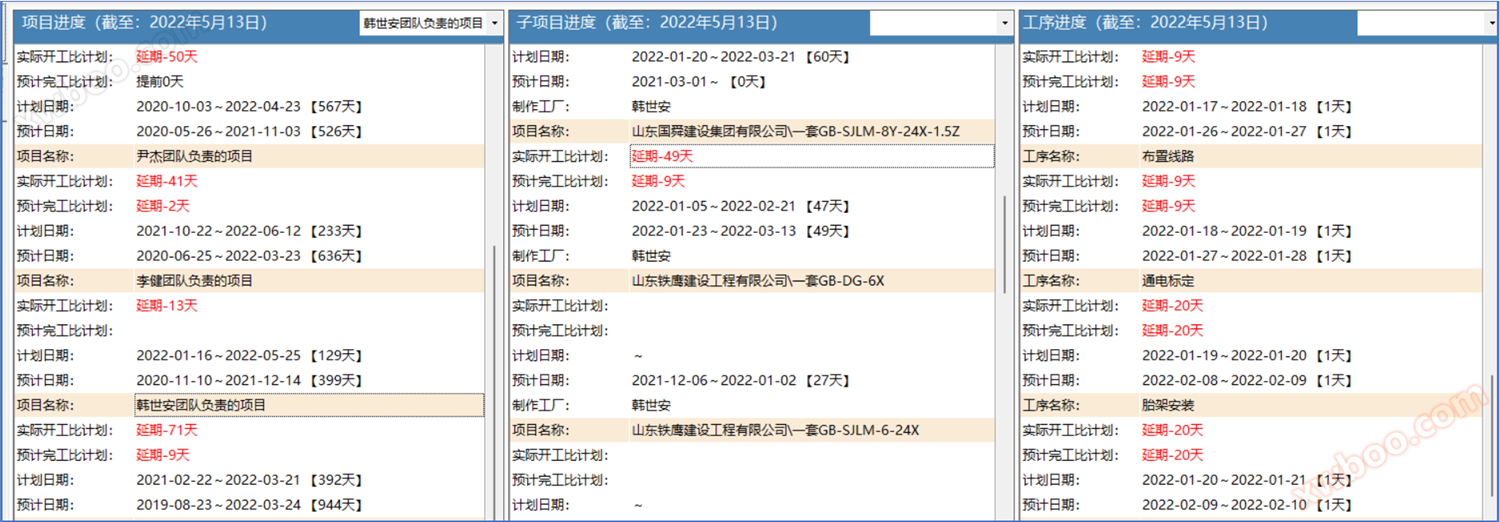1500x522 pixels.
Task: Click the highlighted 延期-49天 field
Action: click(x=811, y=156)
